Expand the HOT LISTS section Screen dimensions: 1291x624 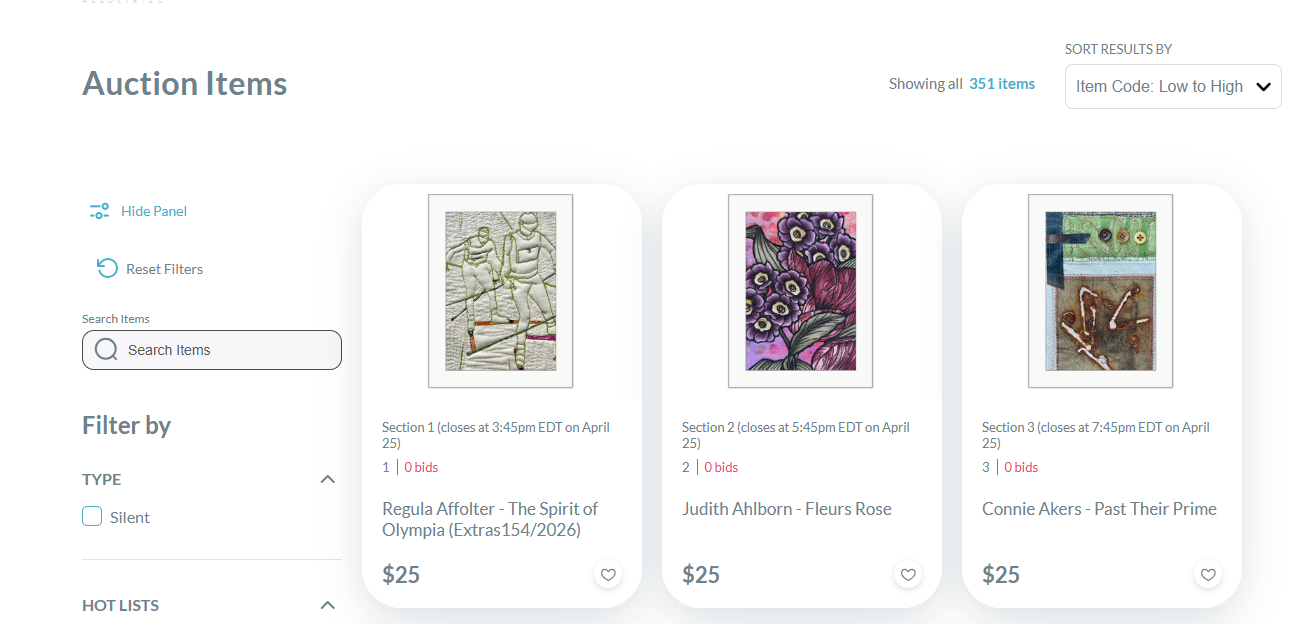pos(328,605)
